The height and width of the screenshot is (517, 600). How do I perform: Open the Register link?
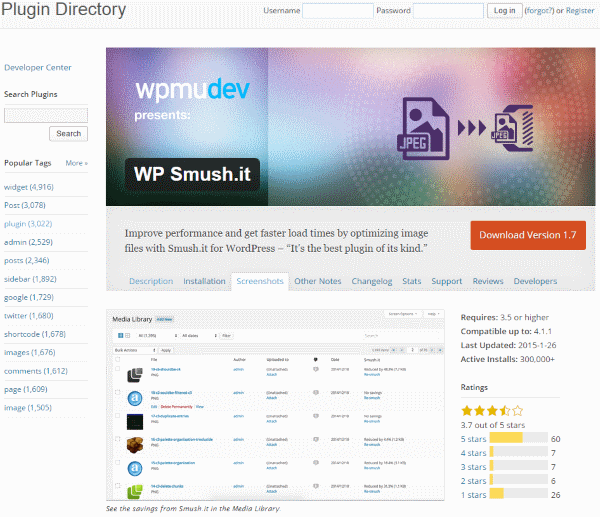580,11
